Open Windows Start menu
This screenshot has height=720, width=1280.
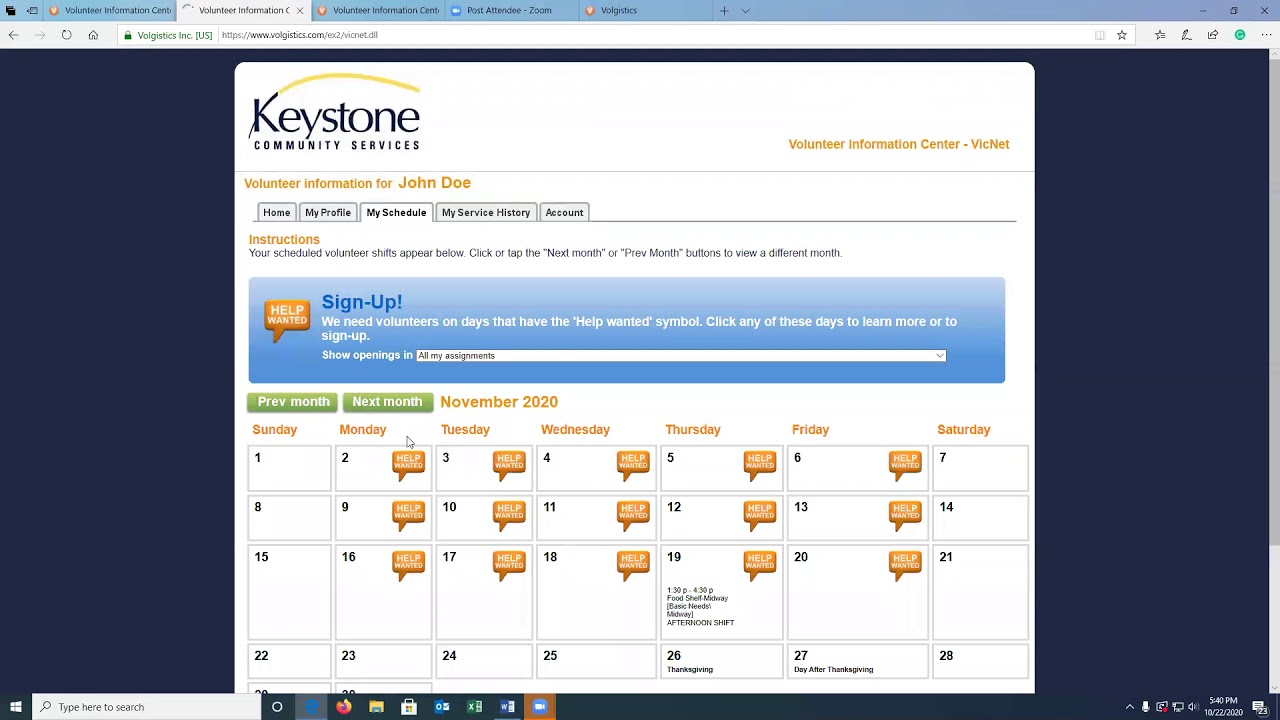[15, 707]
